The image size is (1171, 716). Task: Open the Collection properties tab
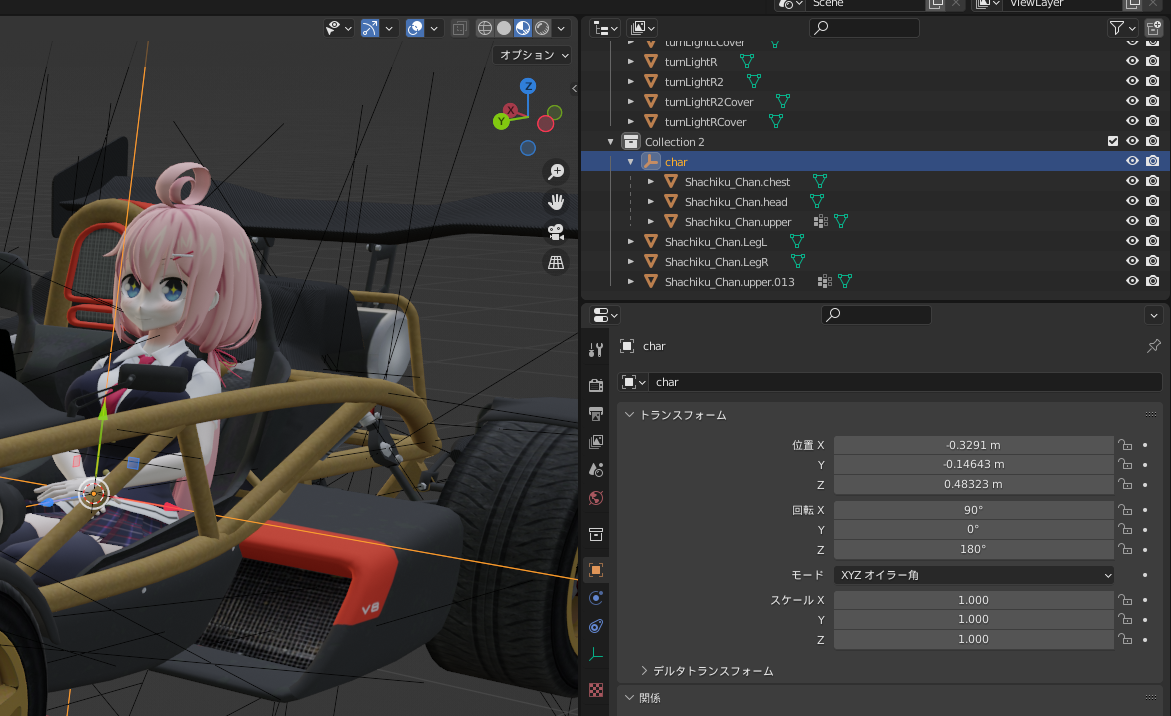[596, 535]
